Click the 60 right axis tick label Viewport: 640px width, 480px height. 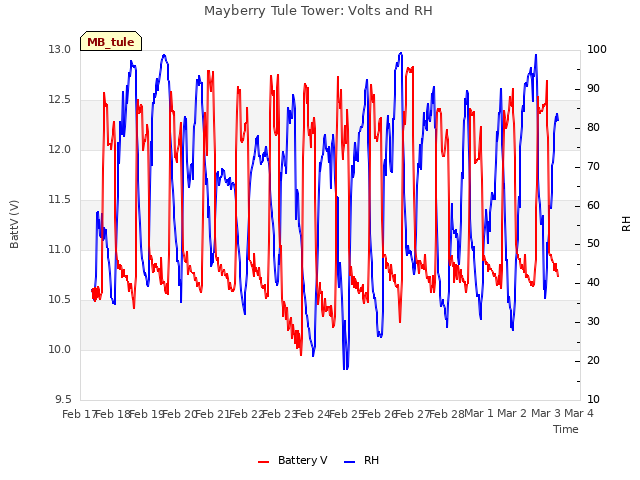(593, 205)
